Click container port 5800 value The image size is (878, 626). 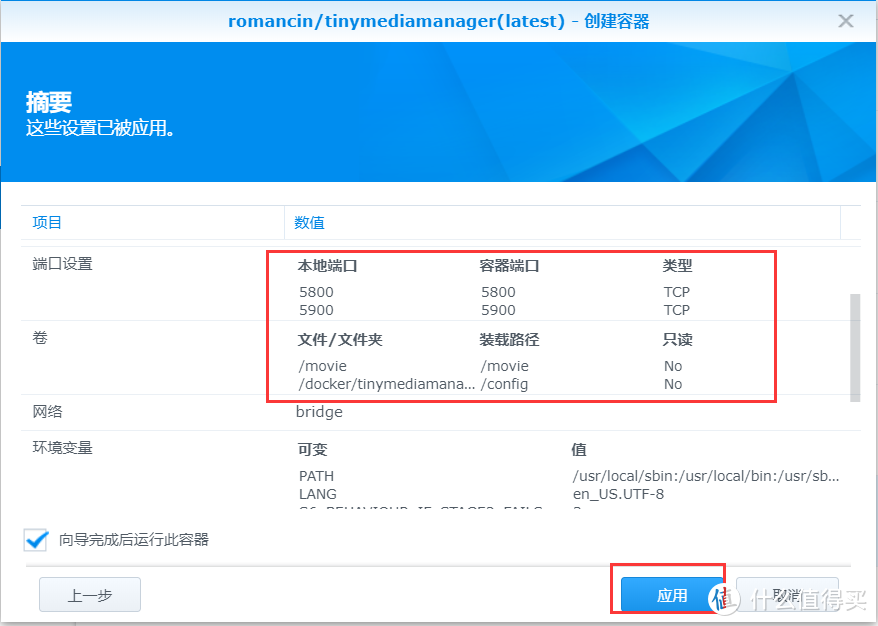coord(498,292)
